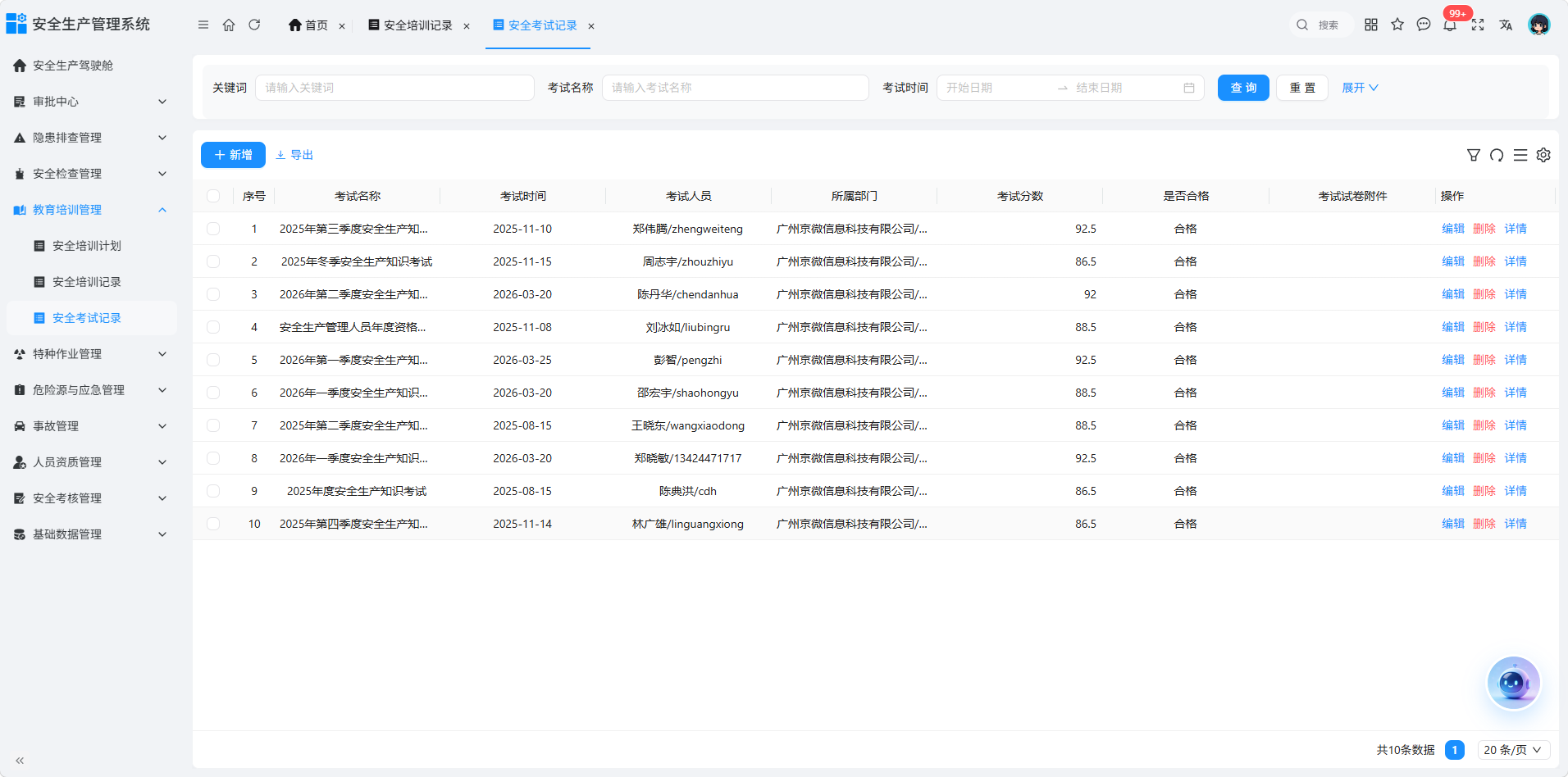Expand more filters with 展开
The height and width of the screenshot is (777, 1568).
click(1360, 88)
